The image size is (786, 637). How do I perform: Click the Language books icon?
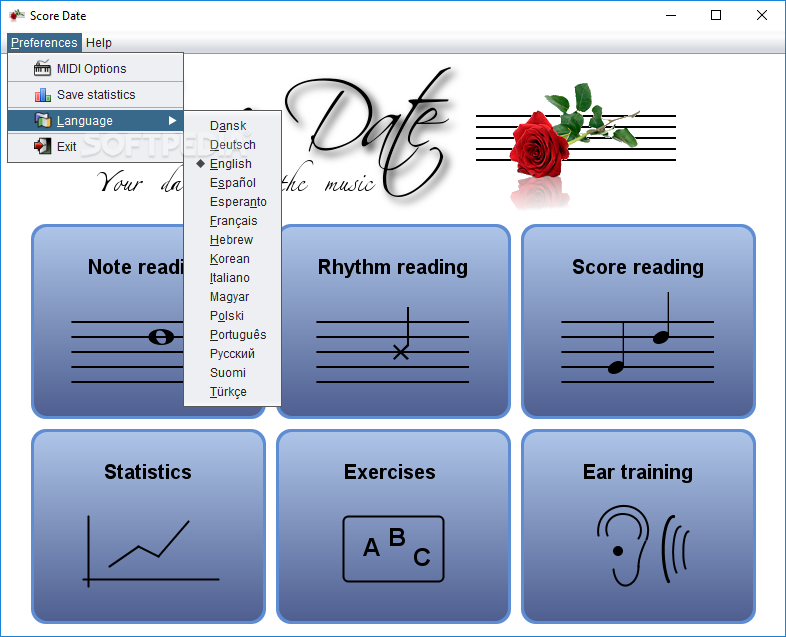[43, 120]
